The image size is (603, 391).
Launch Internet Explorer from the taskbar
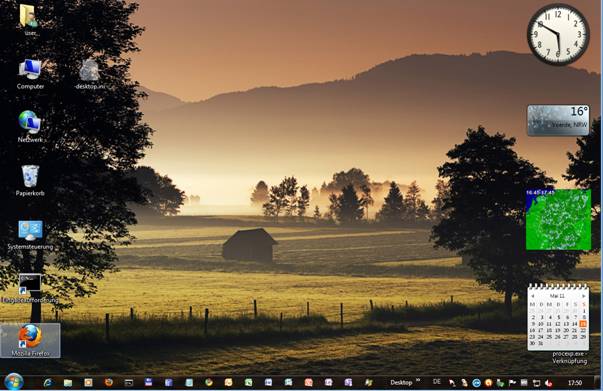pos(48,383)
